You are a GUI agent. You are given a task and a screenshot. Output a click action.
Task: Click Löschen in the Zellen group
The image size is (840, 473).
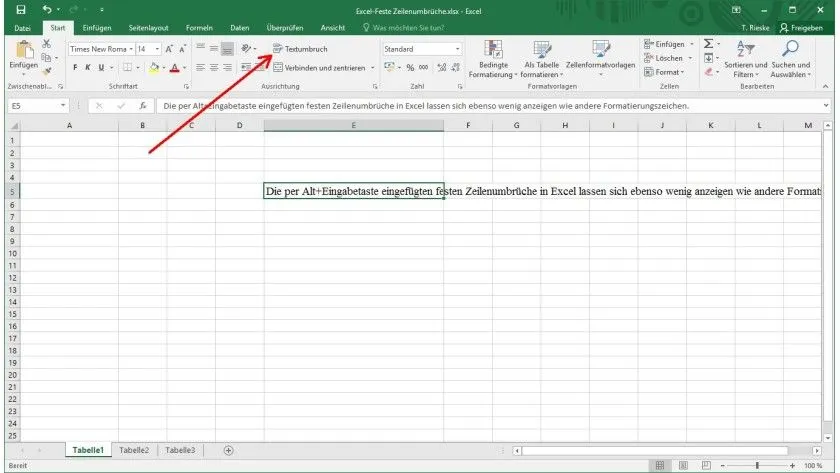663,58
